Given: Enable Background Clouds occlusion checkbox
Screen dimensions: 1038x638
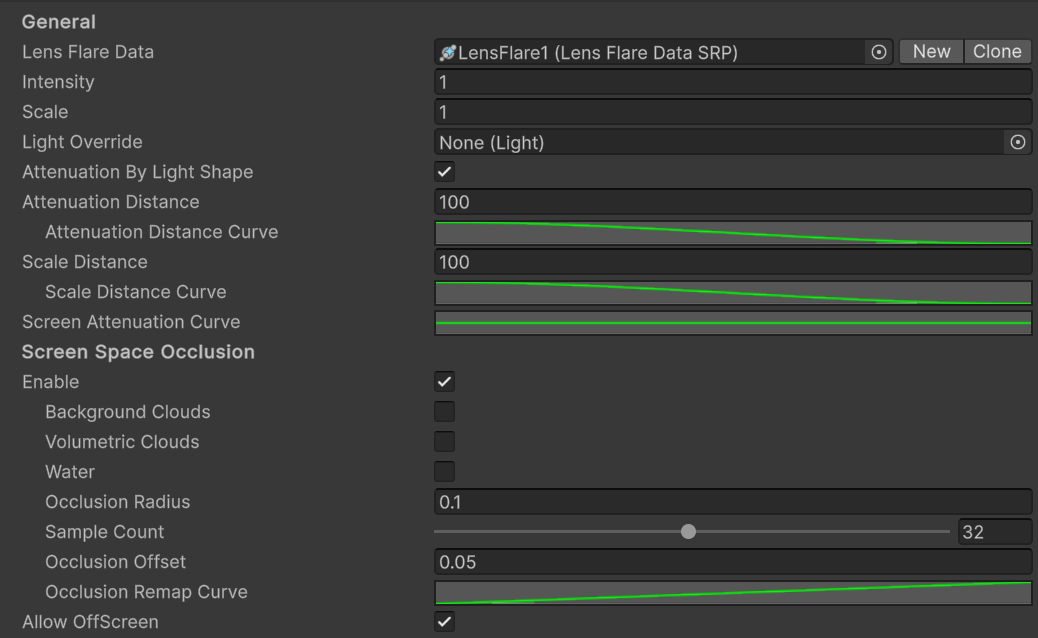Looking at the screenshot, I should click(445, 412).
